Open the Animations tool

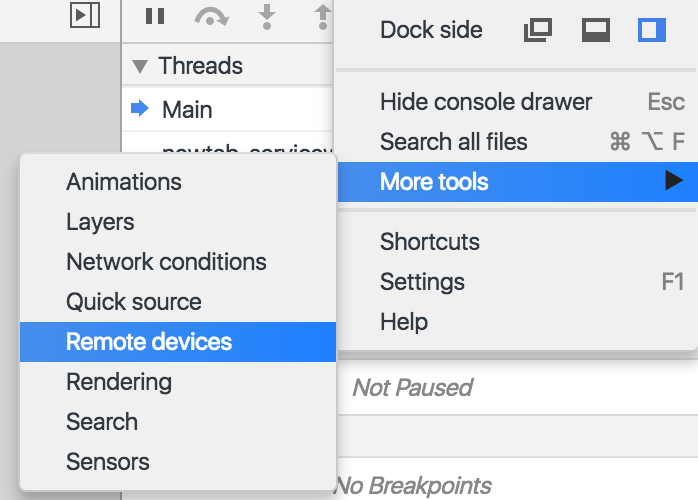click(x=124, y=182)
